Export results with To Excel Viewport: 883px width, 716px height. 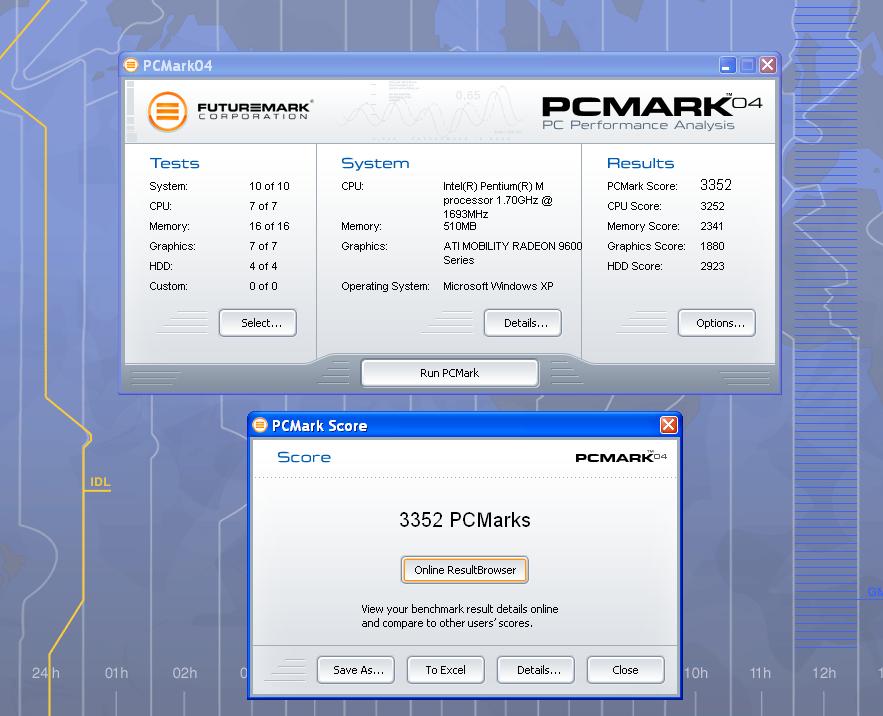(x=445, y=670)
